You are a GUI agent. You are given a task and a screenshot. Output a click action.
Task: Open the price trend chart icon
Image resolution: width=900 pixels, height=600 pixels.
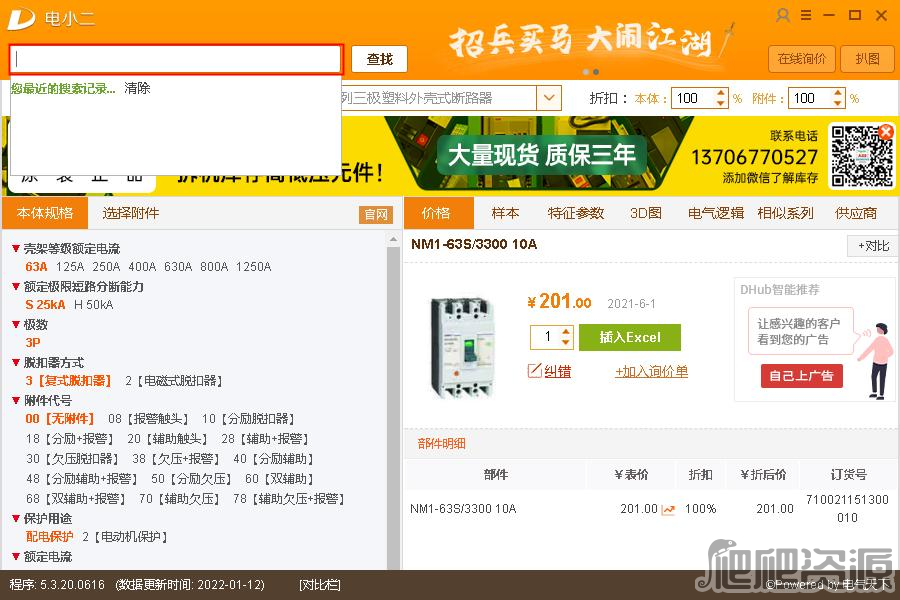[x=668, y=509]
